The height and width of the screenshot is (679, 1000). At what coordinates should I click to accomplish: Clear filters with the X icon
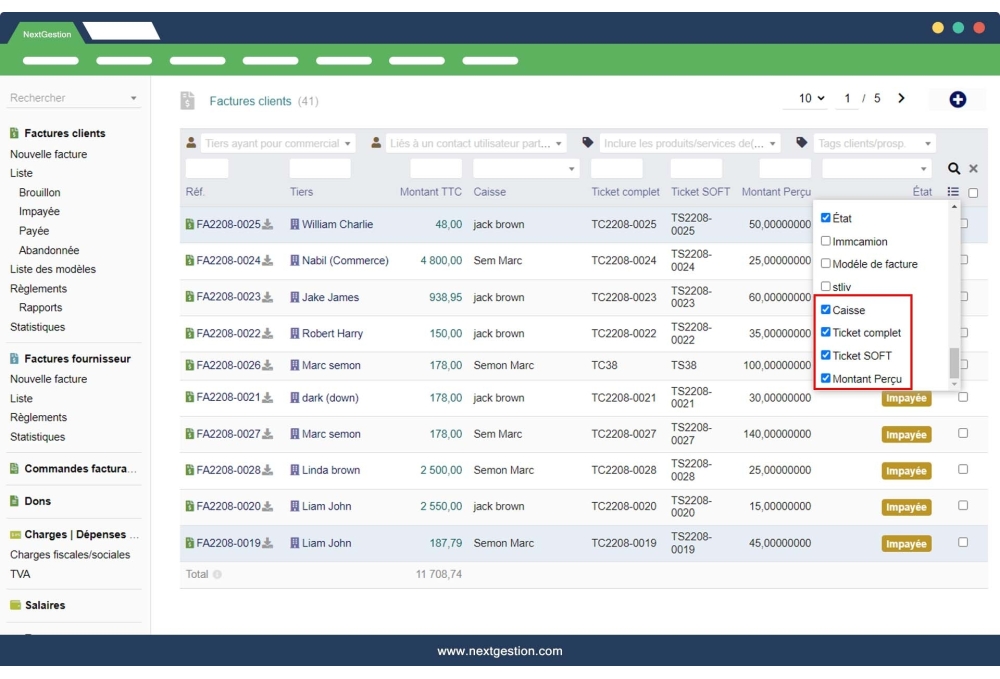click(973, 169)
